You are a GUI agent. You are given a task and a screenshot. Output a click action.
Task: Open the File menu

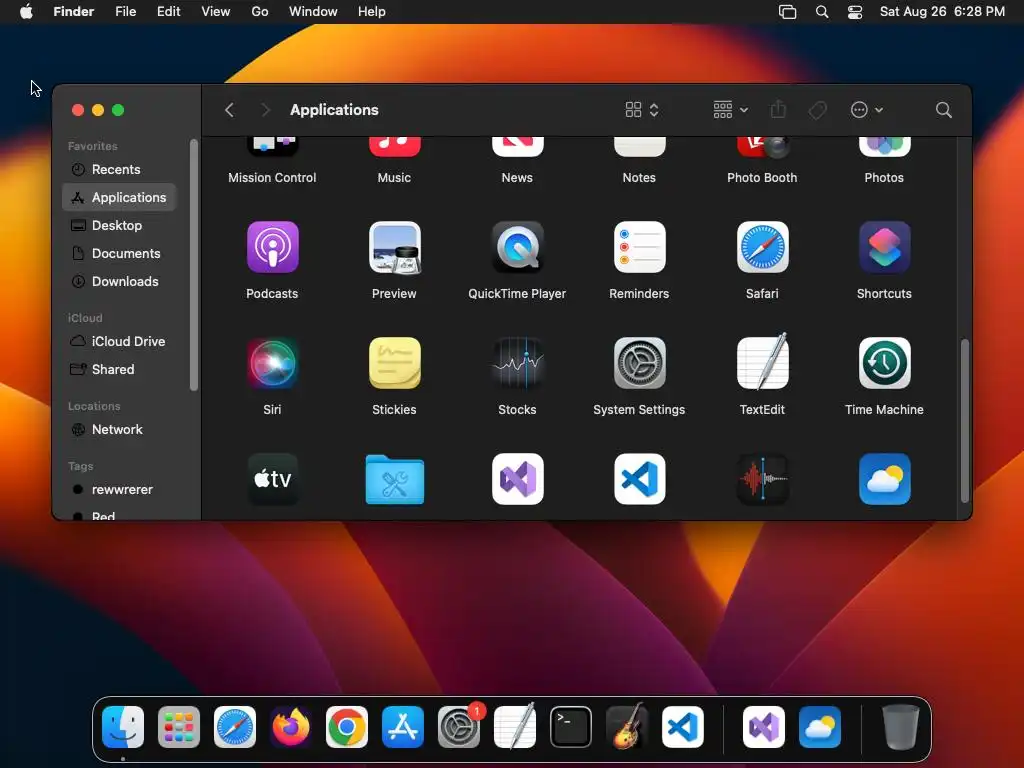click(x=125, y=12)
